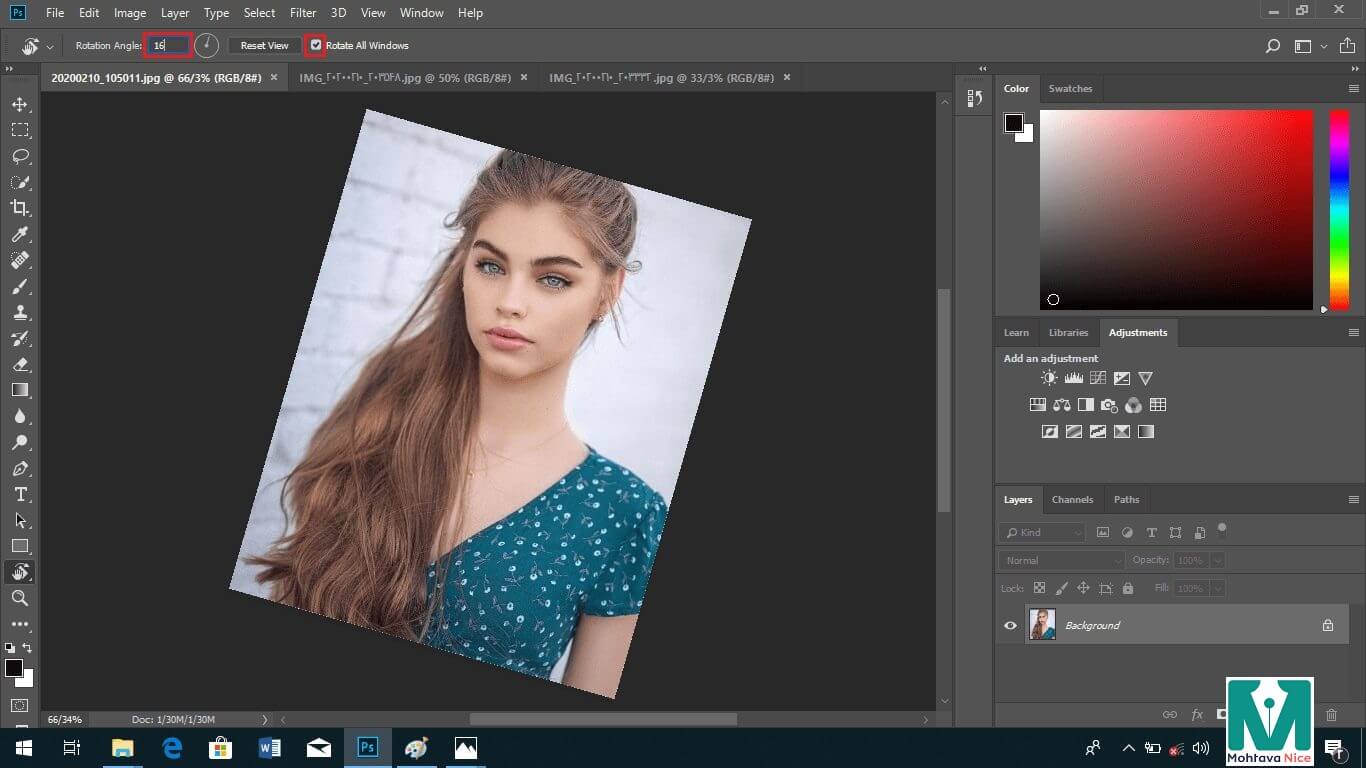Add a Photo Filter adjustment

(1109, 405)
